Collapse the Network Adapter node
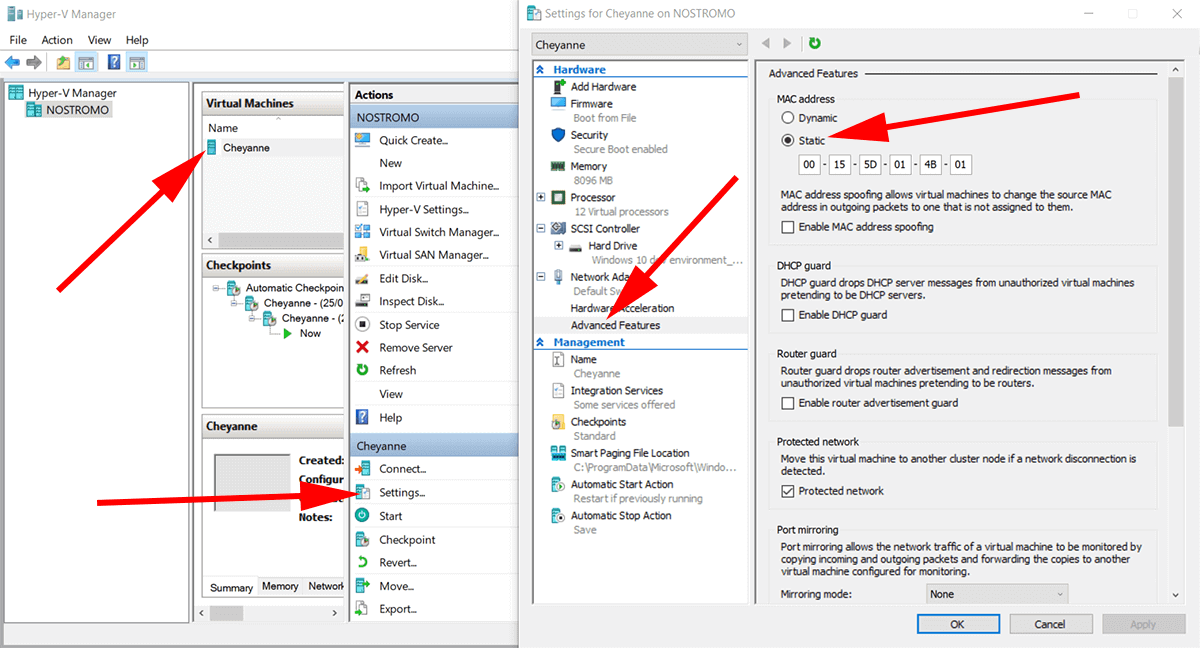 542,277
